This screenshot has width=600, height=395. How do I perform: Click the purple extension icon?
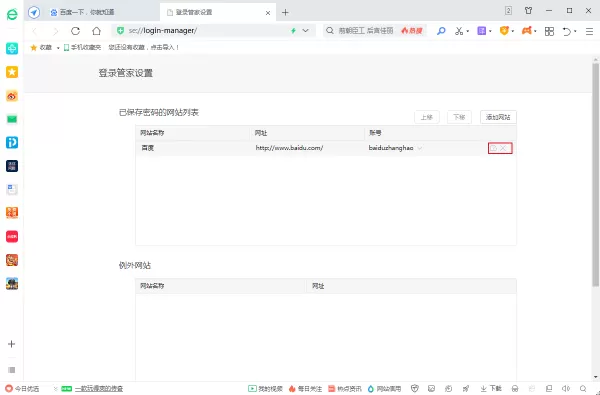(482, 31)
